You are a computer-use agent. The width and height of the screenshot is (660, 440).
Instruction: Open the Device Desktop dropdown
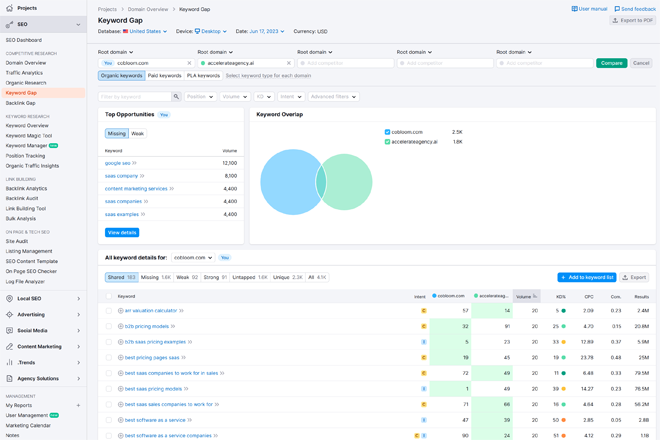[x=210, y=31]
